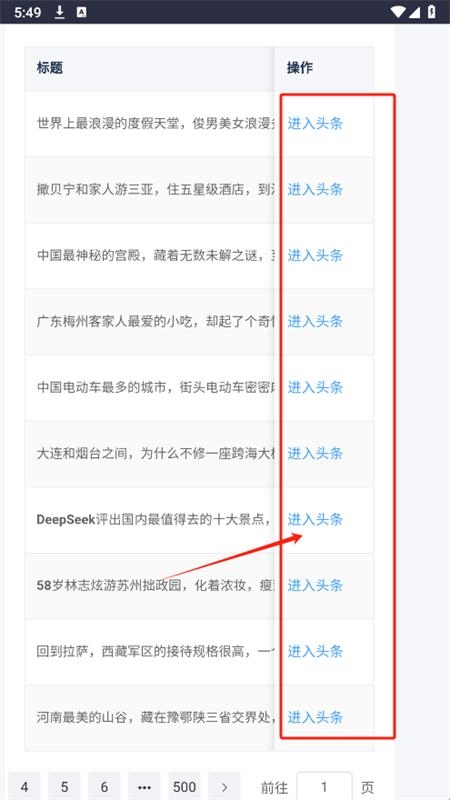Select page 5 in pagination

coord(64,787)
